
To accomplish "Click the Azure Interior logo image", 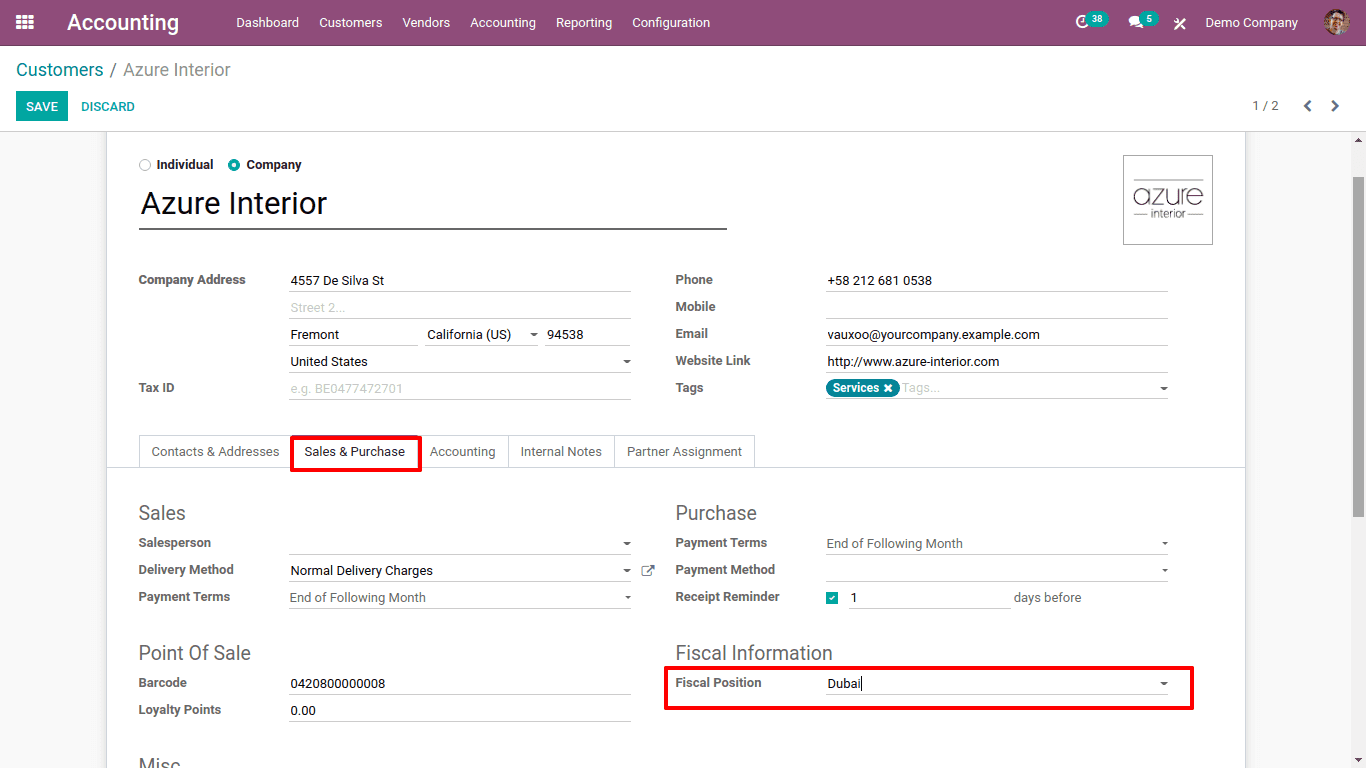I will pyautogui.click(x=1168, y=200).
